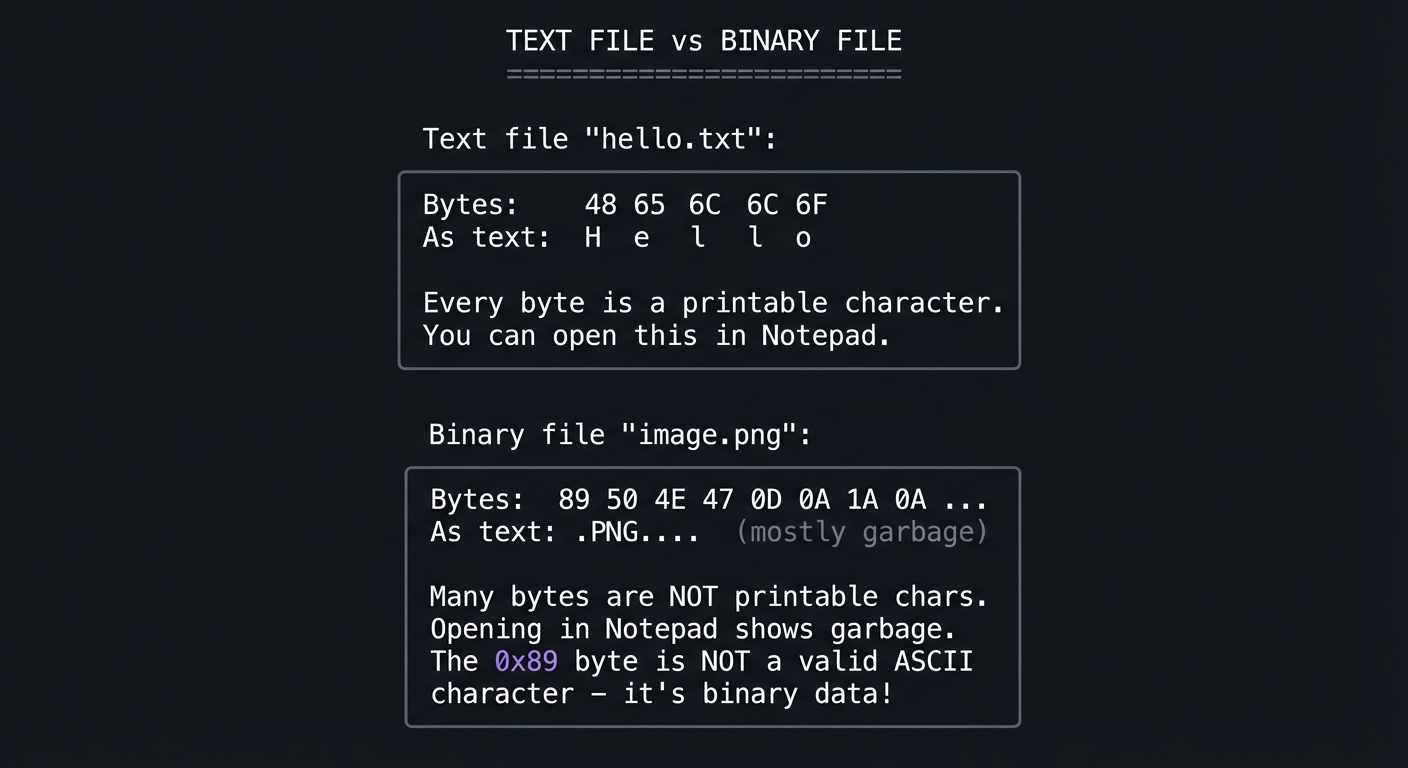
Task: Click the gray "(mostly garbage)" note
Action: click(861, 532)
